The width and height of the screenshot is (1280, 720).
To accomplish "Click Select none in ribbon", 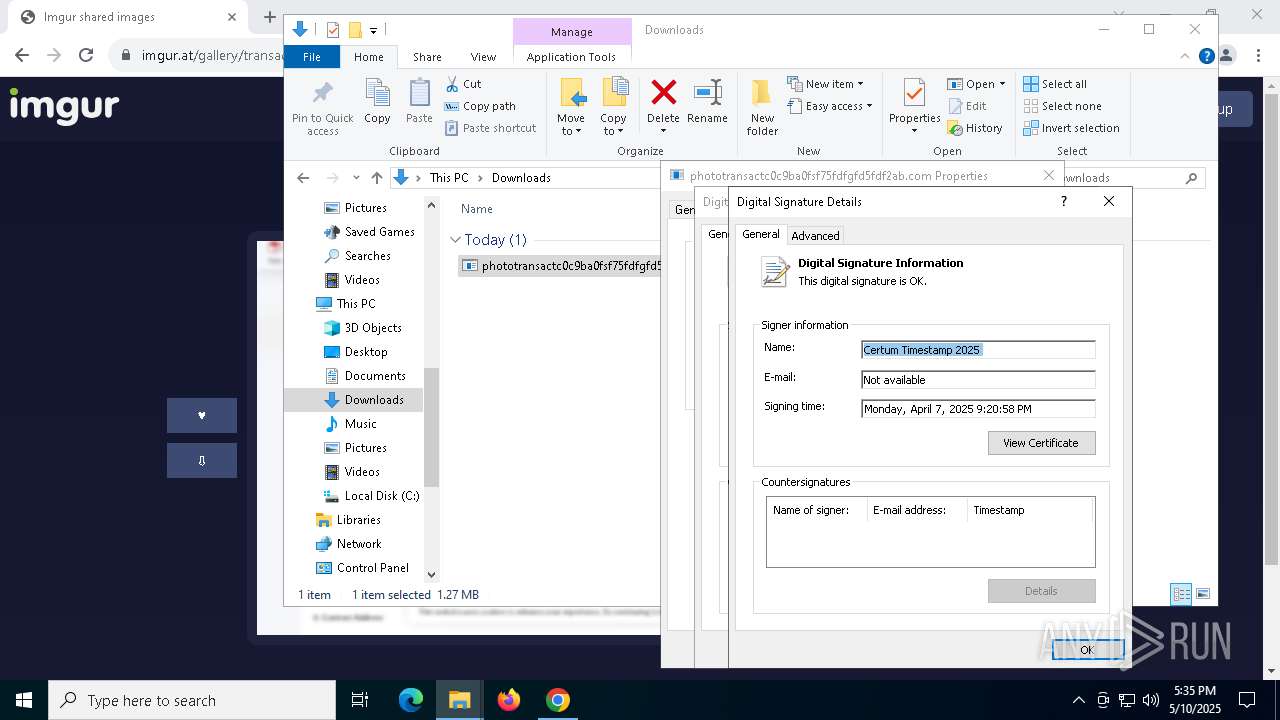I will pos(1062,106).
